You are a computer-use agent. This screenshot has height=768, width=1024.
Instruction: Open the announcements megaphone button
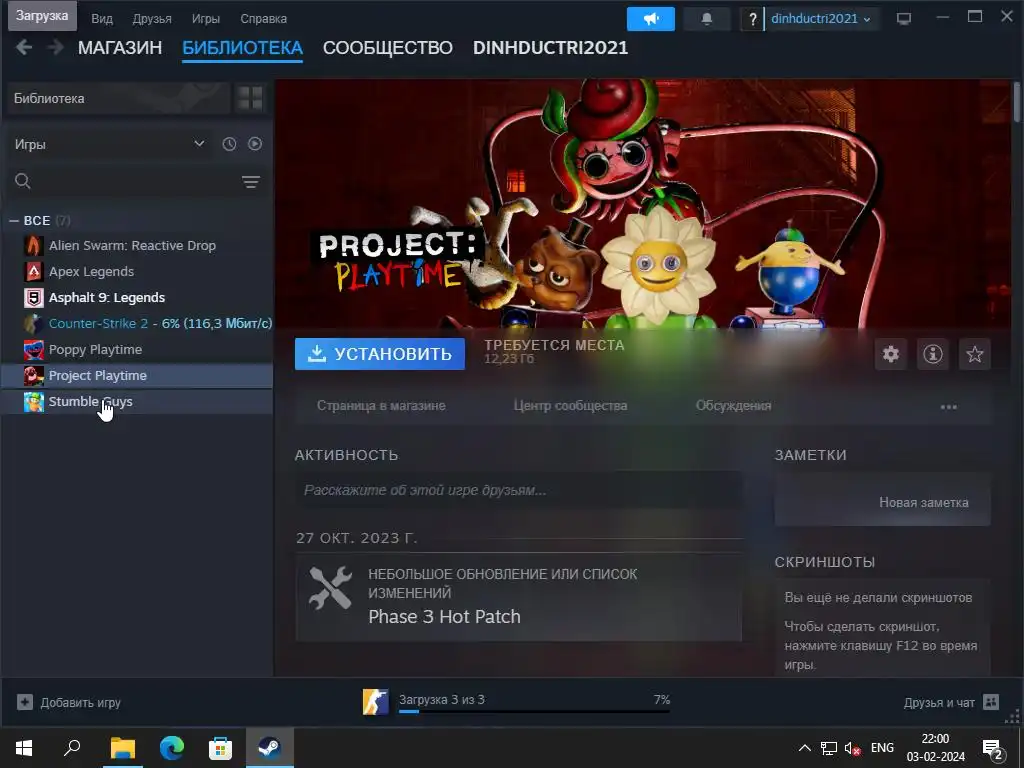(x=650, y=18)
